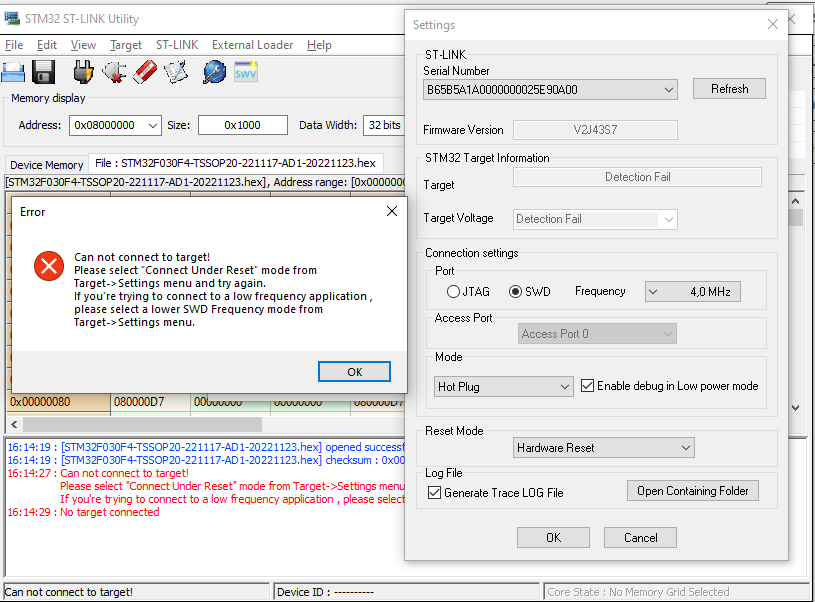Click the 0x00000080 address cell
Image resolution: width=815 pixels, height=602 pixels.
pyautogui.click(x=58, y=402)
